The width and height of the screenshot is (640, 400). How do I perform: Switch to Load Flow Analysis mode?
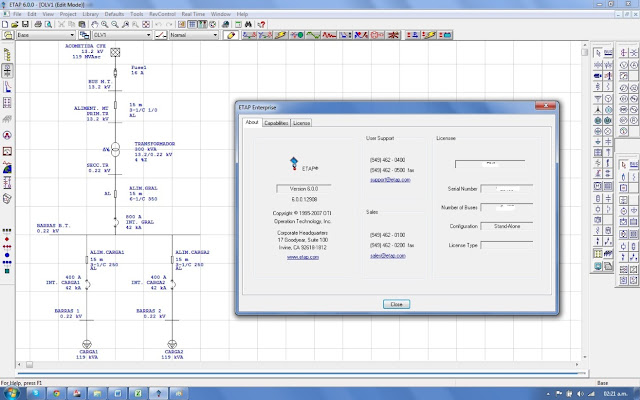(249, 35)
